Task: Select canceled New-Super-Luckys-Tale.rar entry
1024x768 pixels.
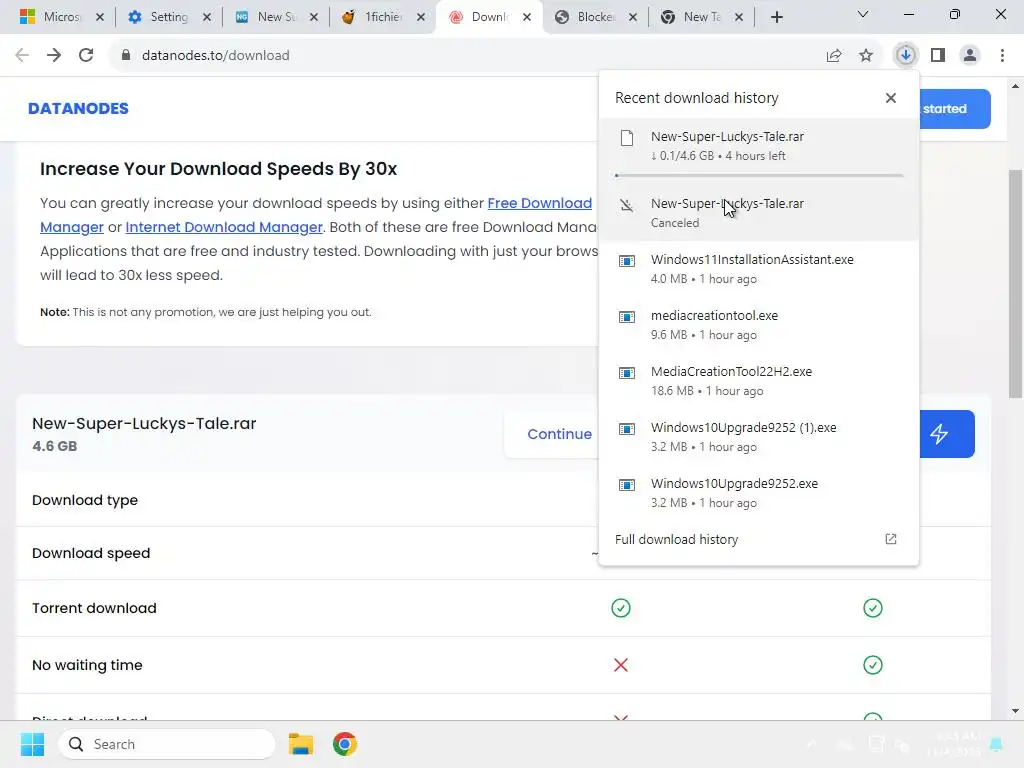Action: 759,212
